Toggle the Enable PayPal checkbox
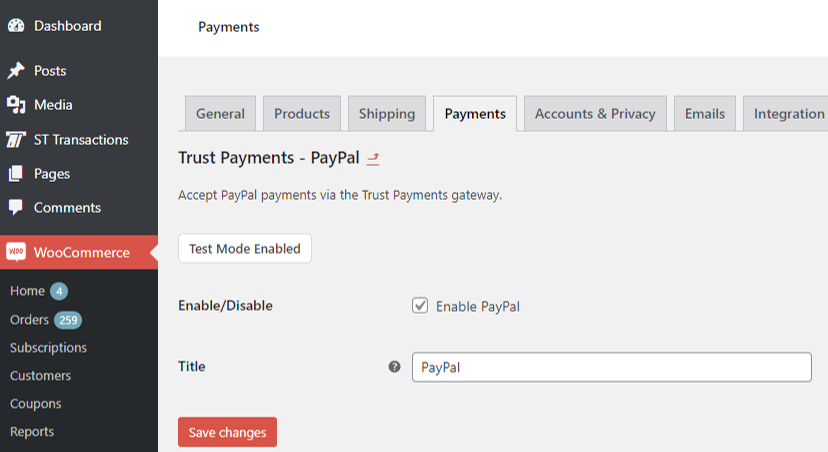Viewport: 828px width, 452px height. click(x=420, y=306)
